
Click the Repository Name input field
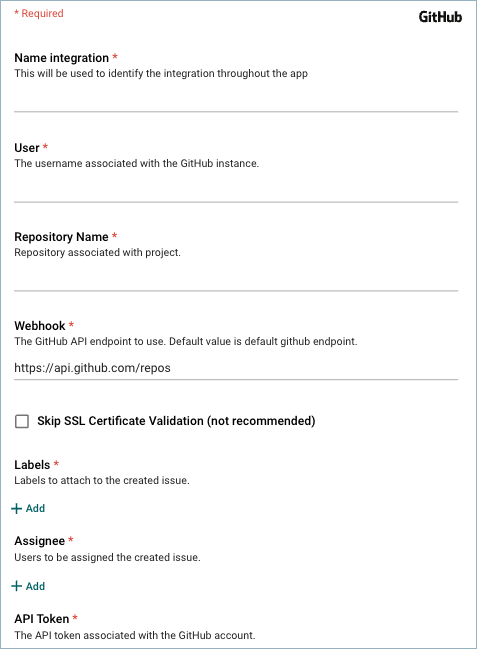coord(236,279)
